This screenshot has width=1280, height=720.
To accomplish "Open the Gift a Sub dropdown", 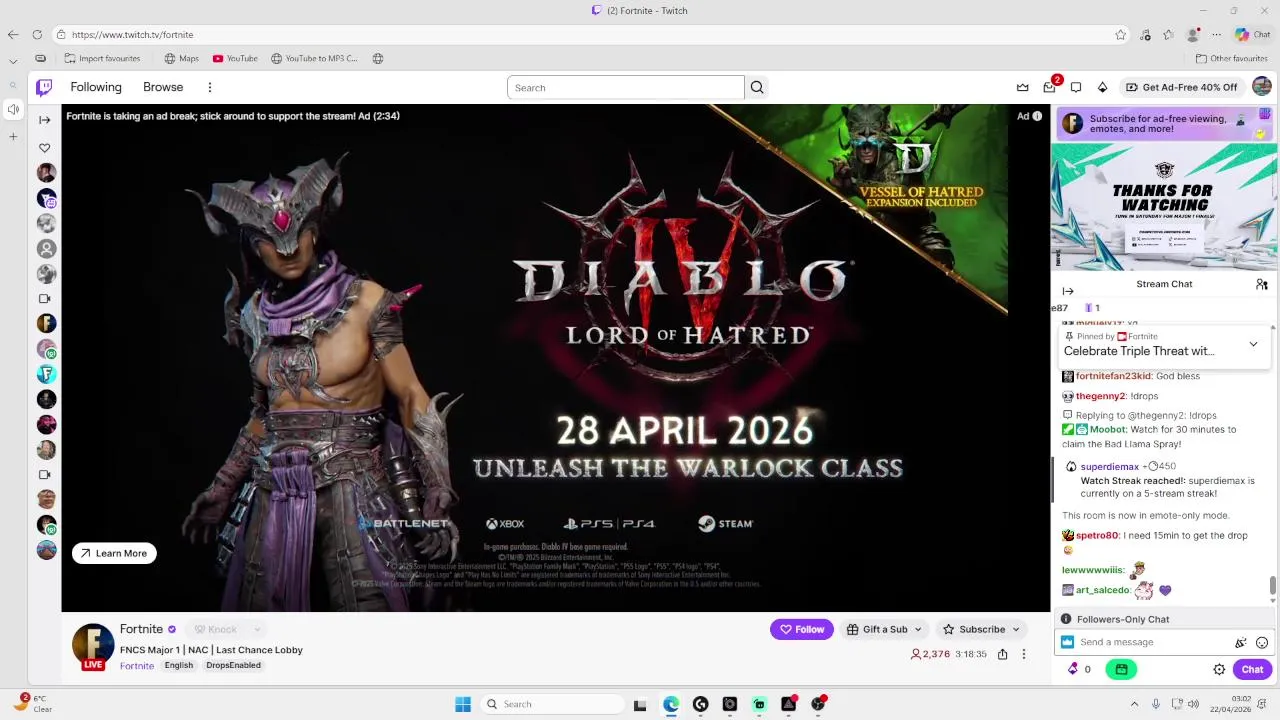I will pos(885,629).
